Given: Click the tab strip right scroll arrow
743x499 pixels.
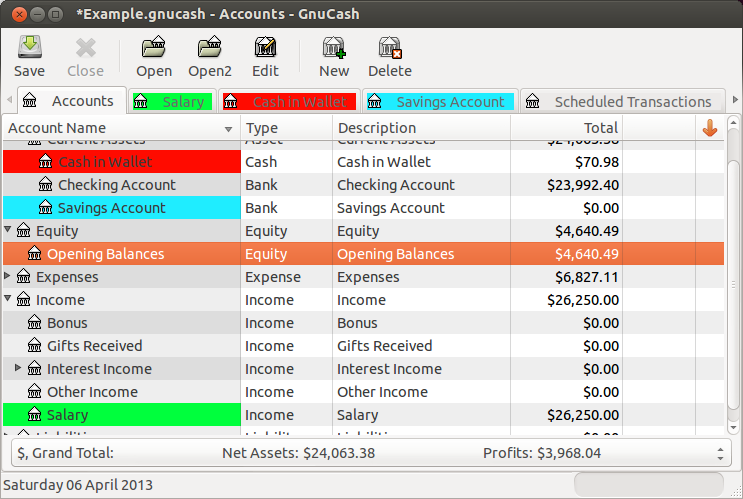Looking at the screenshot, I should (735, 100).
